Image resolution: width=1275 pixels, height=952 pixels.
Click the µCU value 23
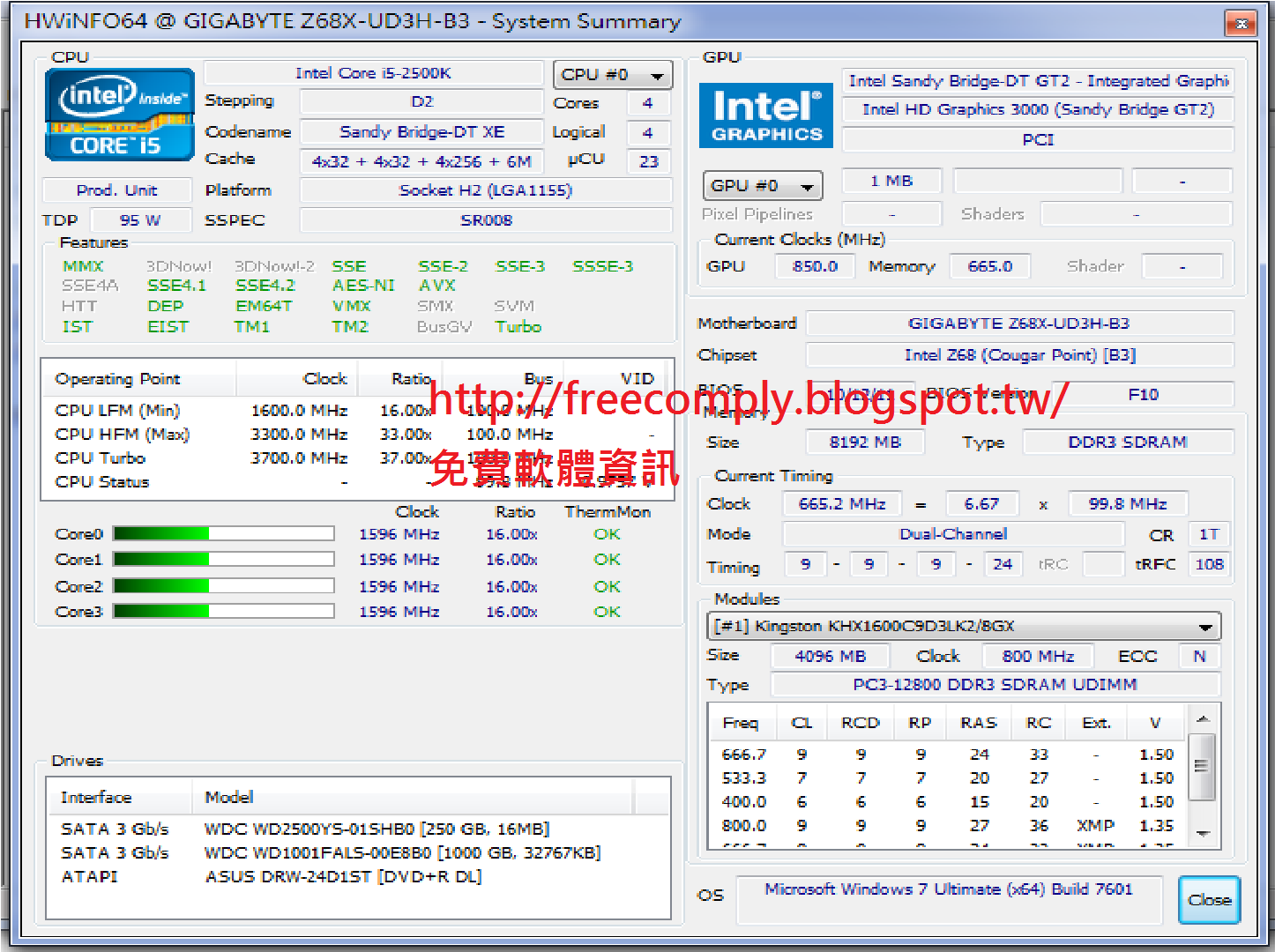[649, 161]
